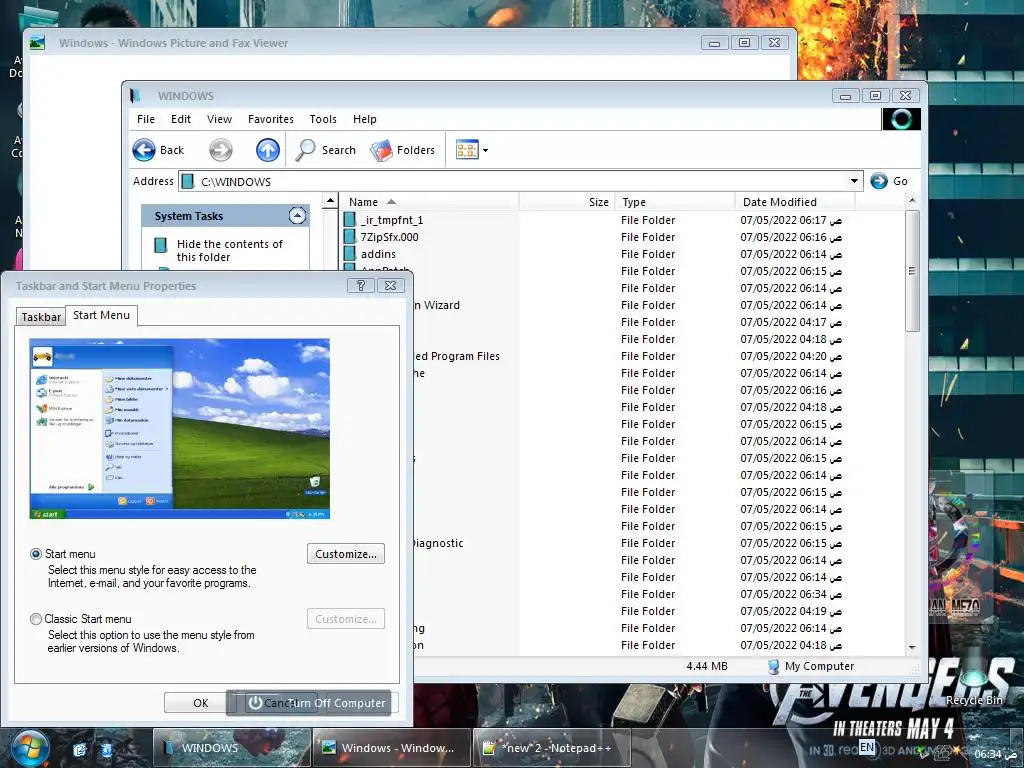Switch to WINDOWS taskbar button
This screenshot has height=768, width=1024.
[x=232, y=748]
